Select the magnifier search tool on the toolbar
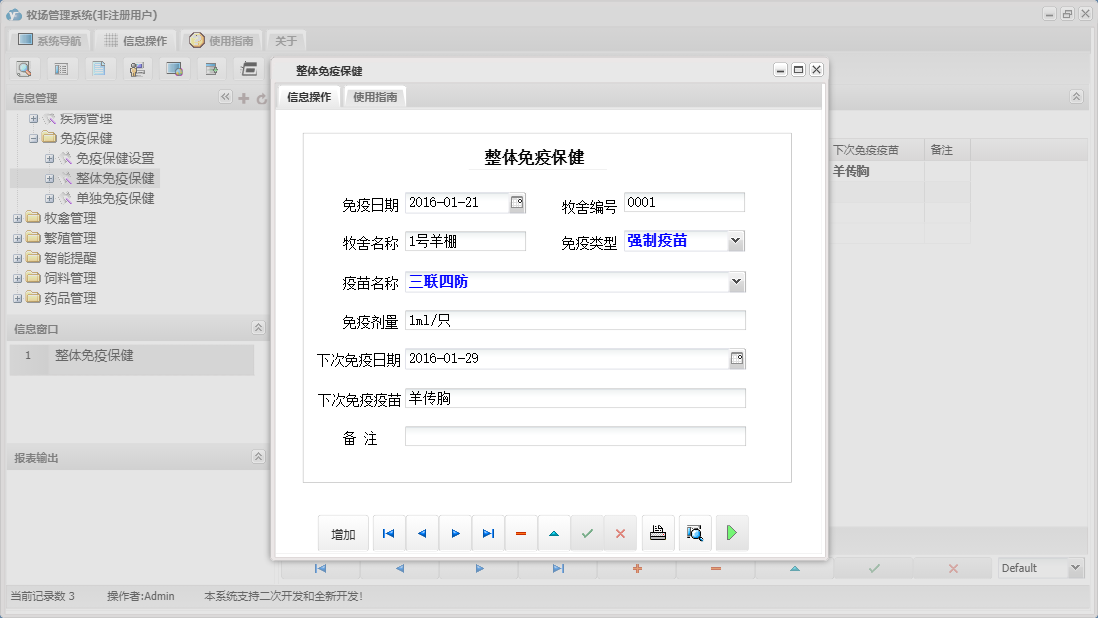Screen dimensions: 1098x618 pyautogui.click(x=24, y=68)
